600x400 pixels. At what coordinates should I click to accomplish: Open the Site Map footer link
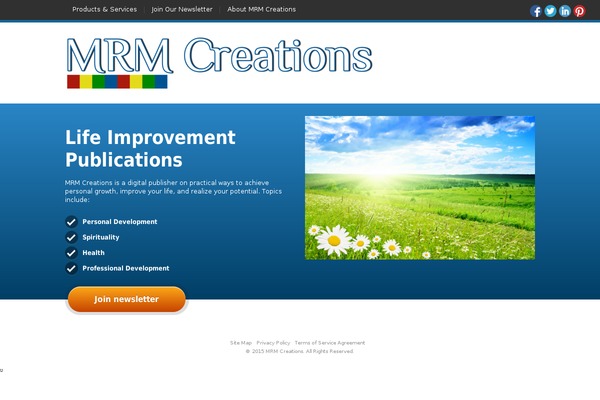(241, 343)
